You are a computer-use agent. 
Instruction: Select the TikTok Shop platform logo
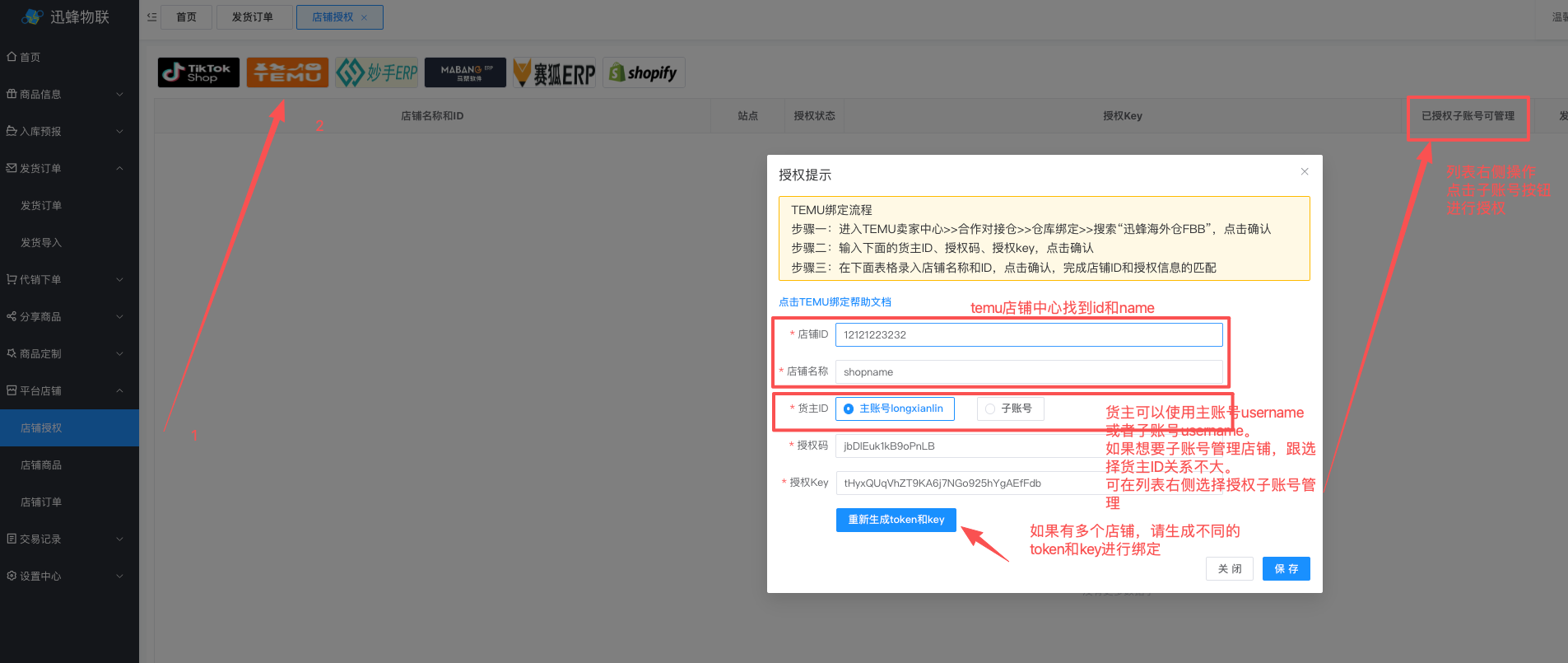[198, 72]
